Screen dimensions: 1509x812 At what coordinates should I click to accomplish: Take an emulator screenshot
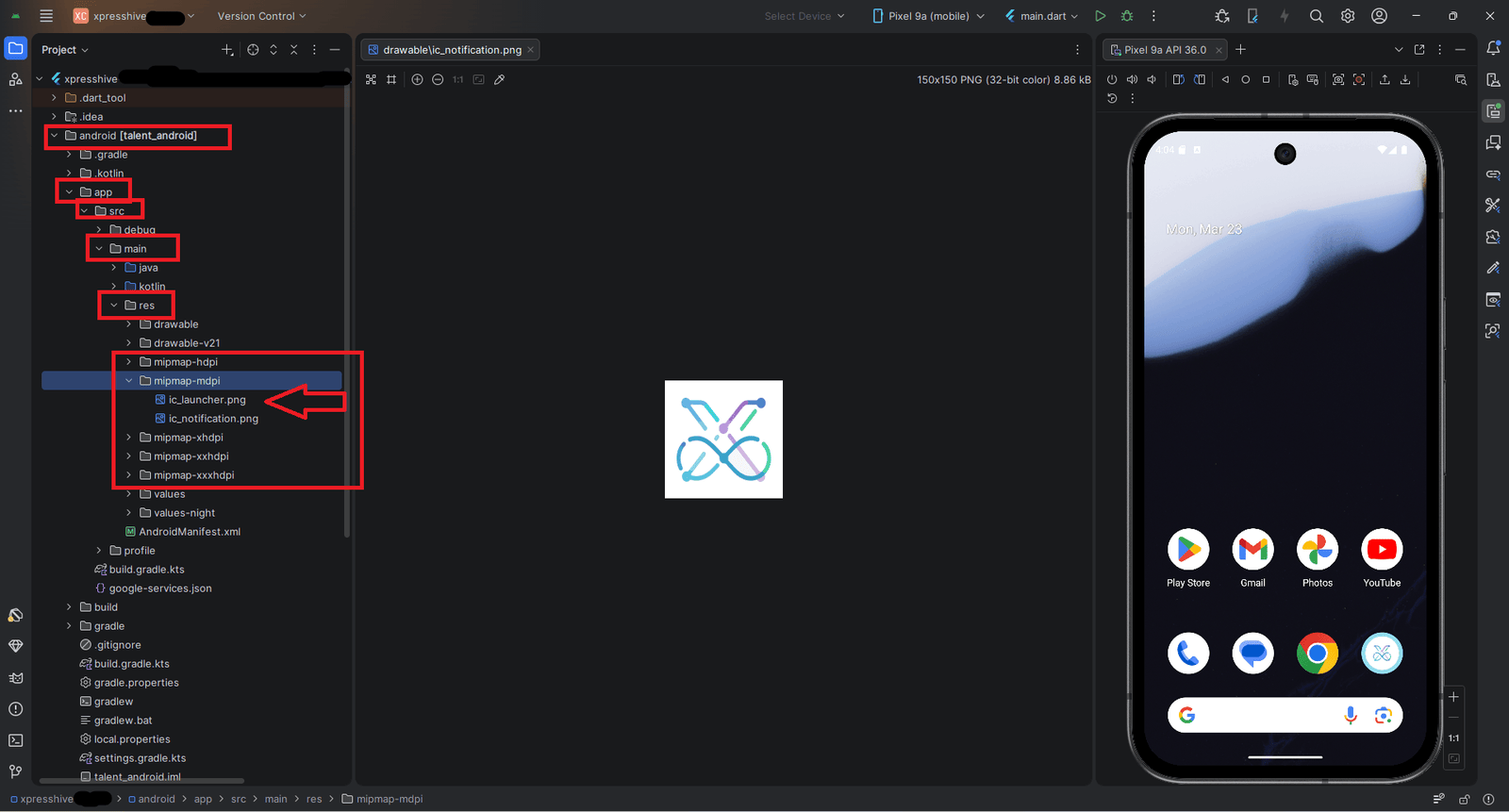click(x=1338, y=80)
